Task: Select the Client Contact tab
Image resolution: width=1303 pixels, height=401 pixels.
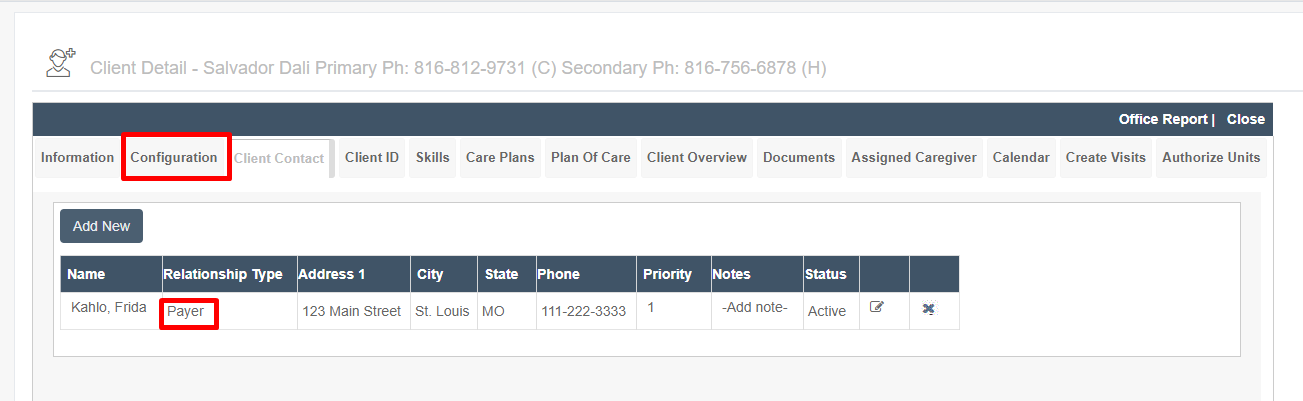Action: pyautogui.click(x=279, y=159)
